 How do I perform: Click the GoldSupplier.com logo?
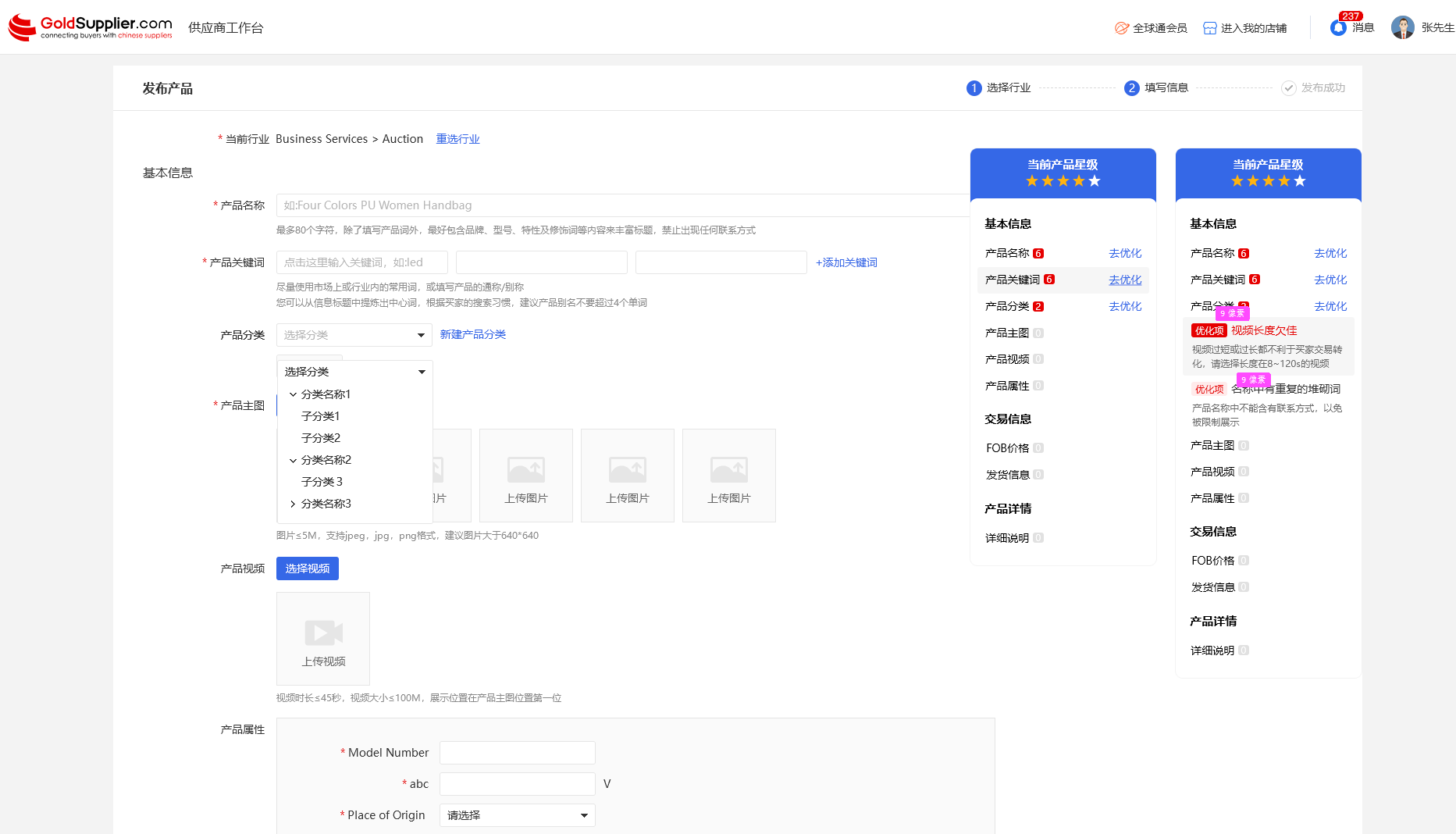point(90,27)
